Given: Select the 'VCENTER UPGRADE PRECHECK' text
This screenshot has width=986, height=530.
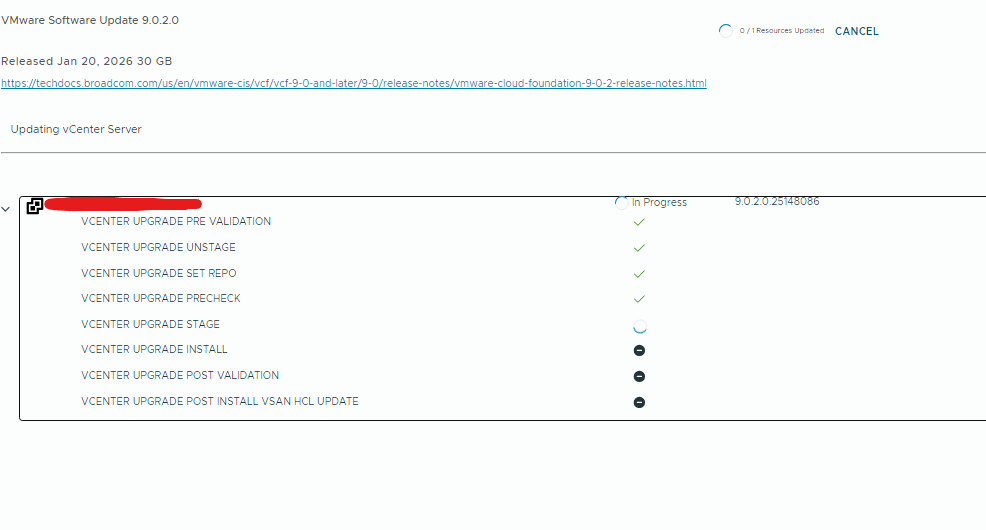Looking at the screenshot, I should (x=161, y=298).
